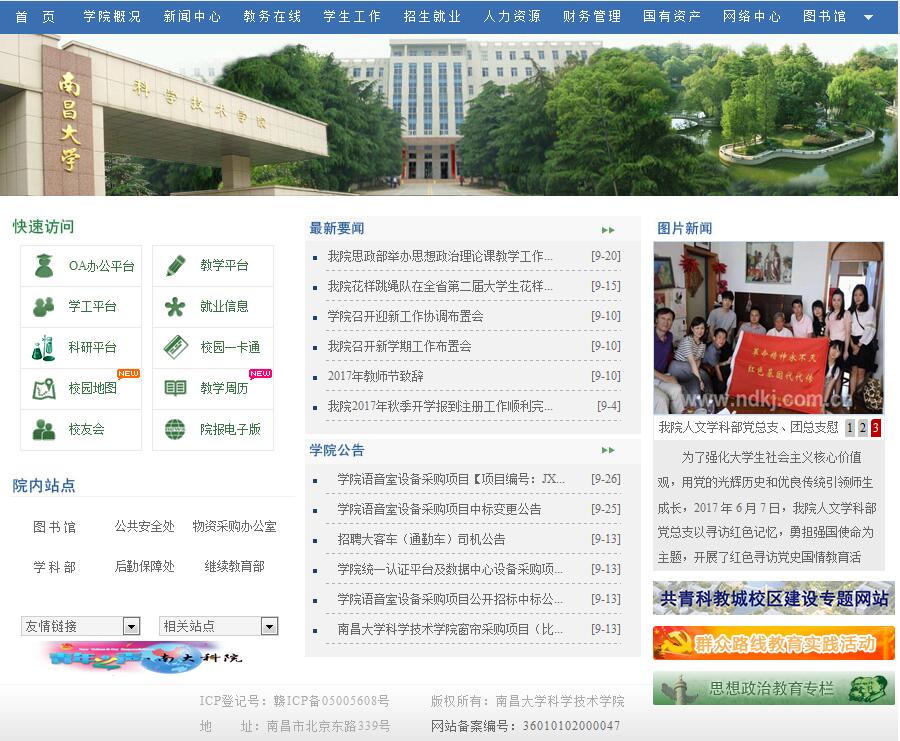Open 就业信息 via its asterisk icon
900x741 pixels.
pyautogui.click(x=175, y=307)
